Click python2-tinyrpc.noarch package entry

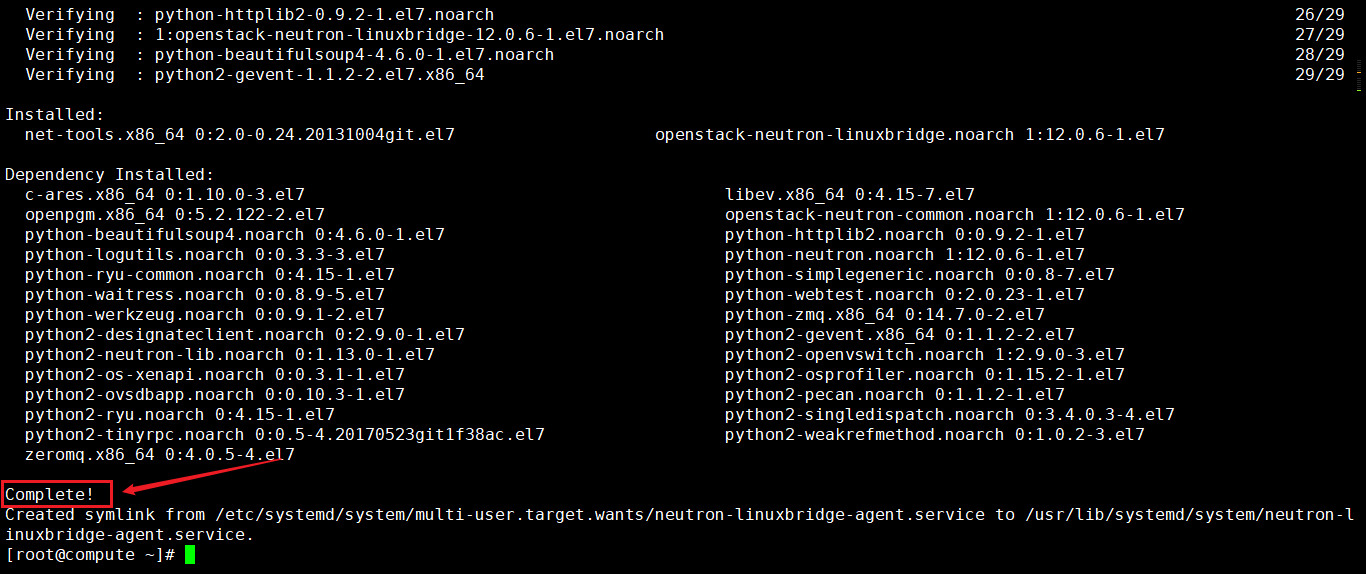click(285, 434)
